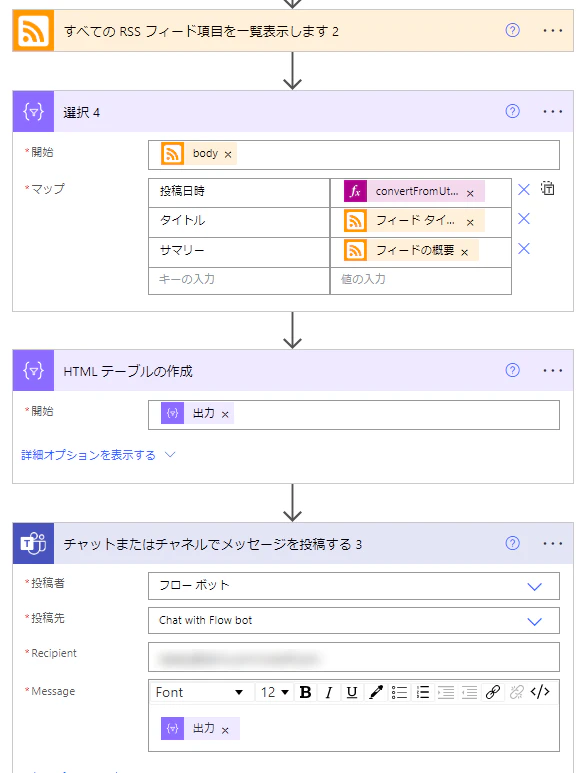This screenshot has height=773, width=578.
Task: Remove the convertFromUtc expression token
Action: [x=470, y=194]
